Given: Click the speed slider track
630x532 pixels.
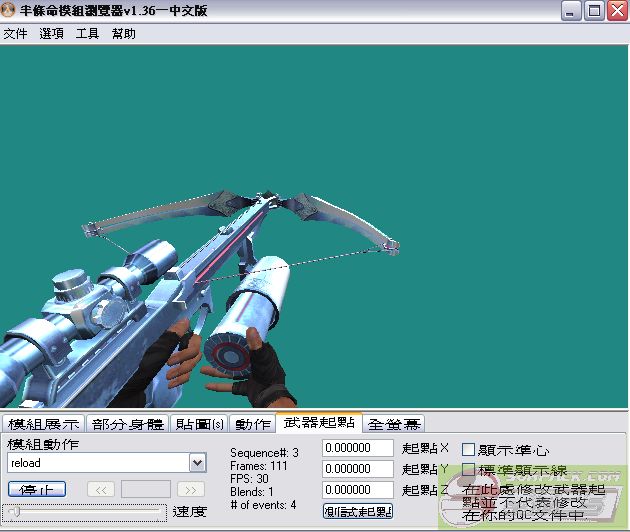Looking at the screenshot, I should (x=86, y=511).
